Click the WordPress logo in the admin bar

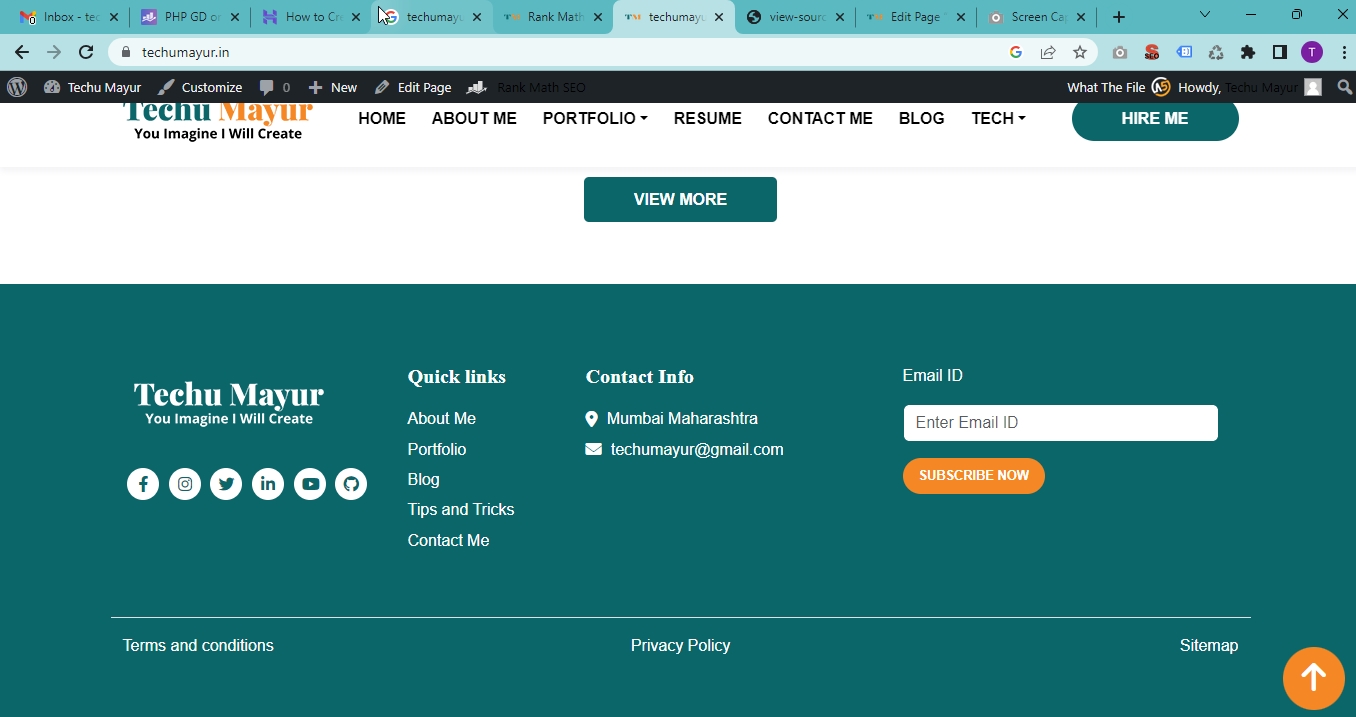[x=17, y=87]
